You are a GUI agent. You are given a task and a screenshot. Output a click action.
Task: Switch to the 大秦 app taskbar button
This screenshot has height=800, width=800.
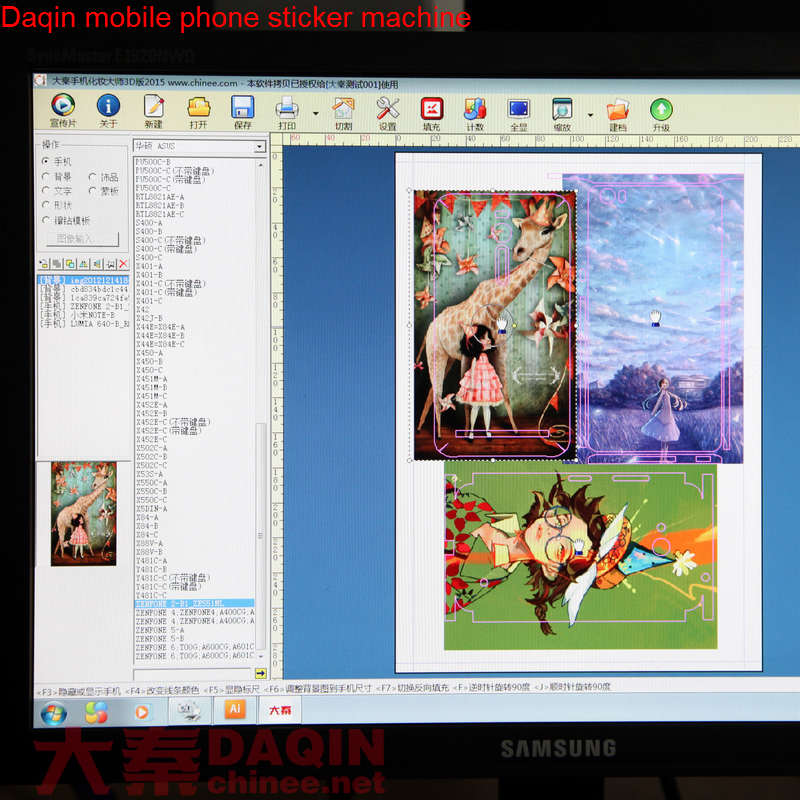[280, 710]
